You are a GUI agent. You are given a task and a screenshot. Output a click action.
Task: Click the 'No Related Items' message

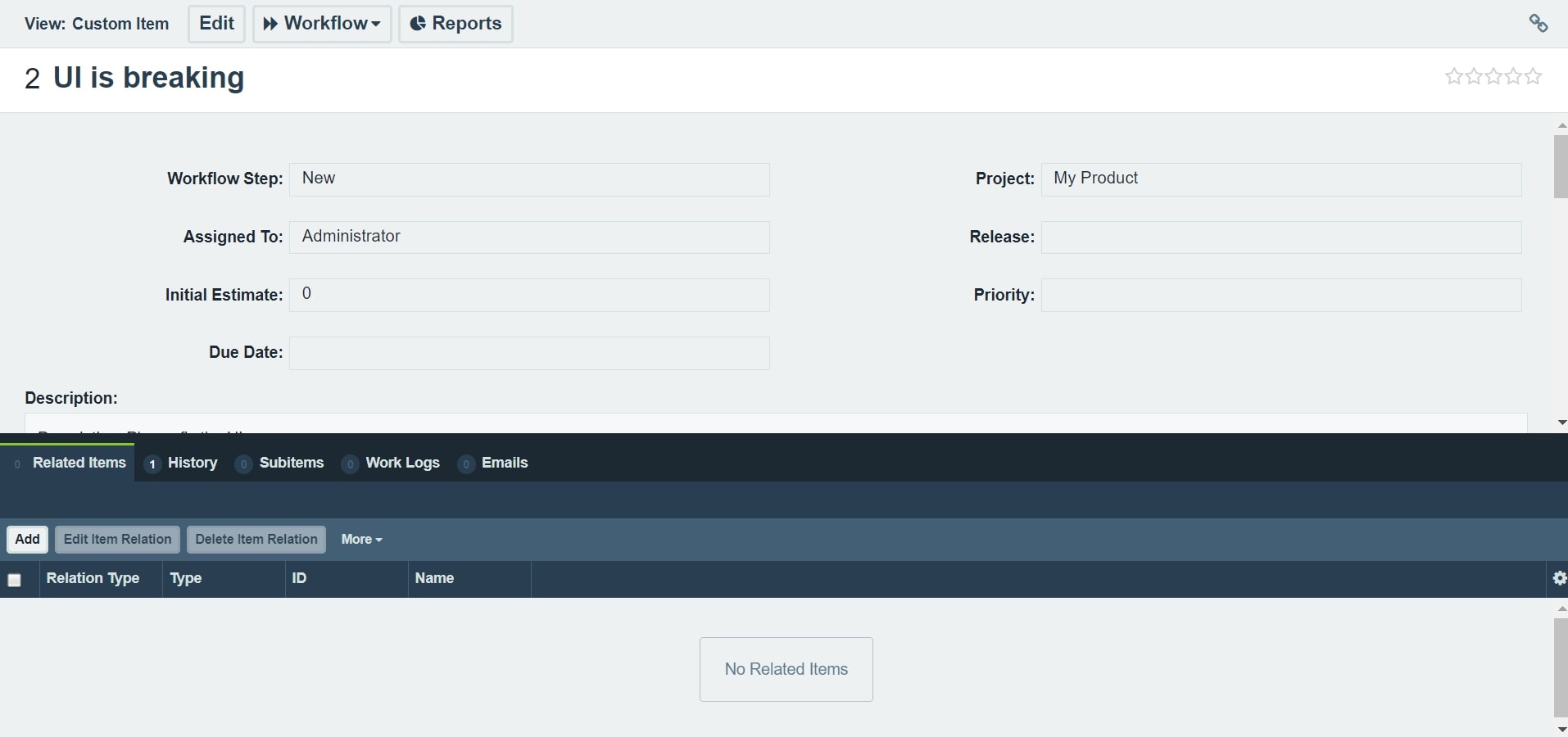pyautogui.click(x=786, y=669)
